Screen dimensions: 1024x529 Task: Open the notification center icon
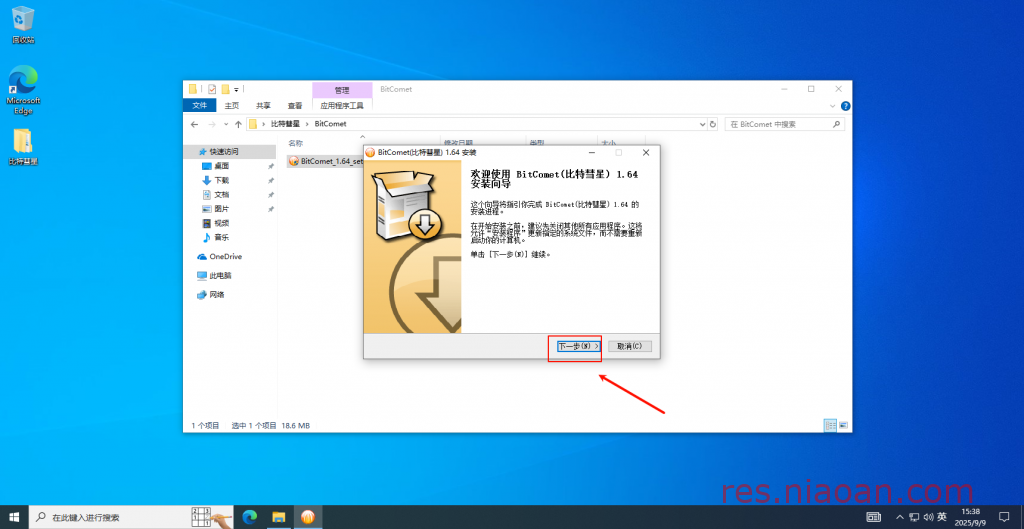1004,517
